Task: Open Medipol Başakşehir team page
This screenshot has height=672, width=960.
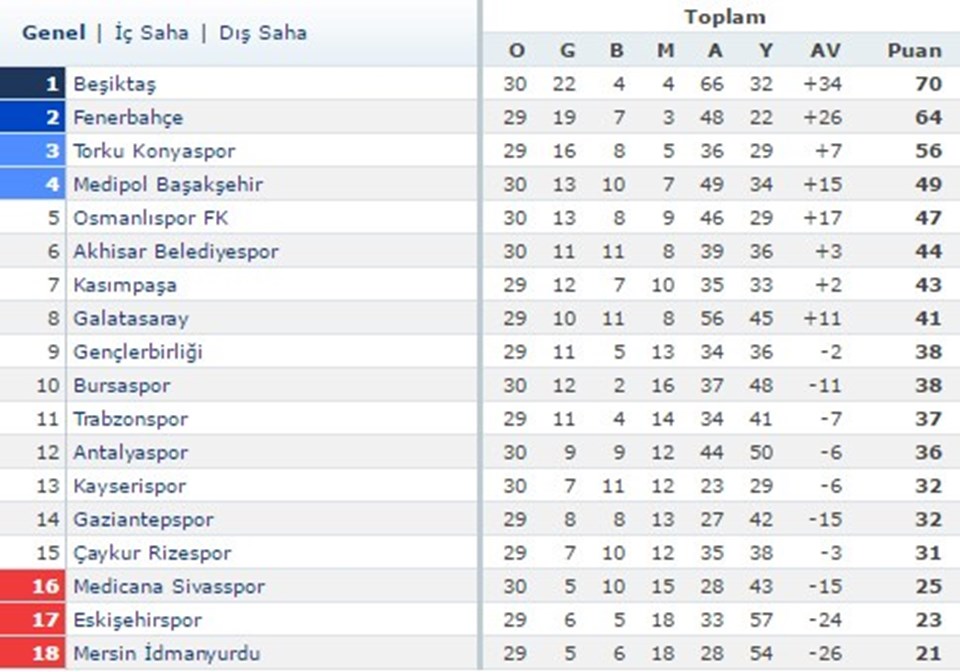Action: click(x=168, y=185)
